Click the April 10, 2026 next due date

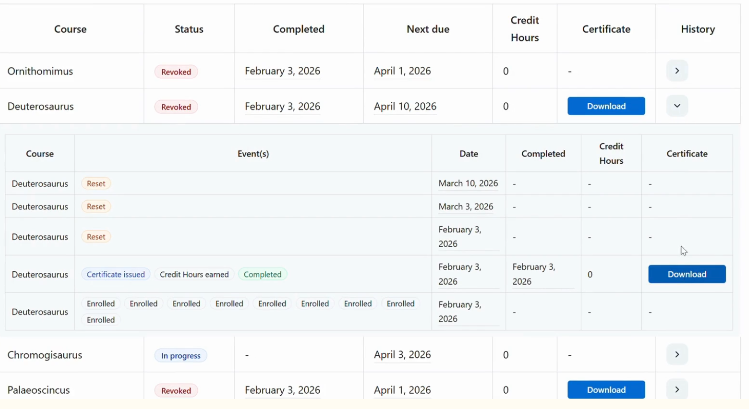tap(405, 106)
